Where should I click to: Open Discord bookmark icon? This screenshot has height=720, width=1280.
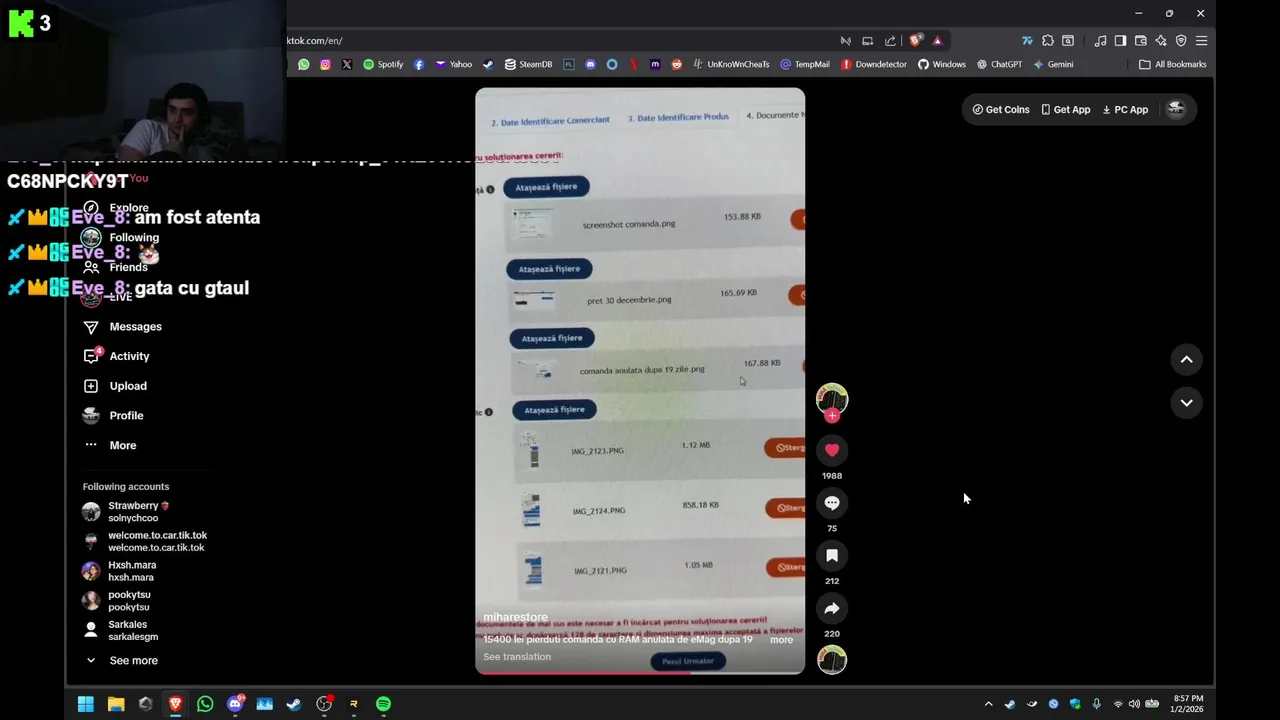click(x=590, y=64)
